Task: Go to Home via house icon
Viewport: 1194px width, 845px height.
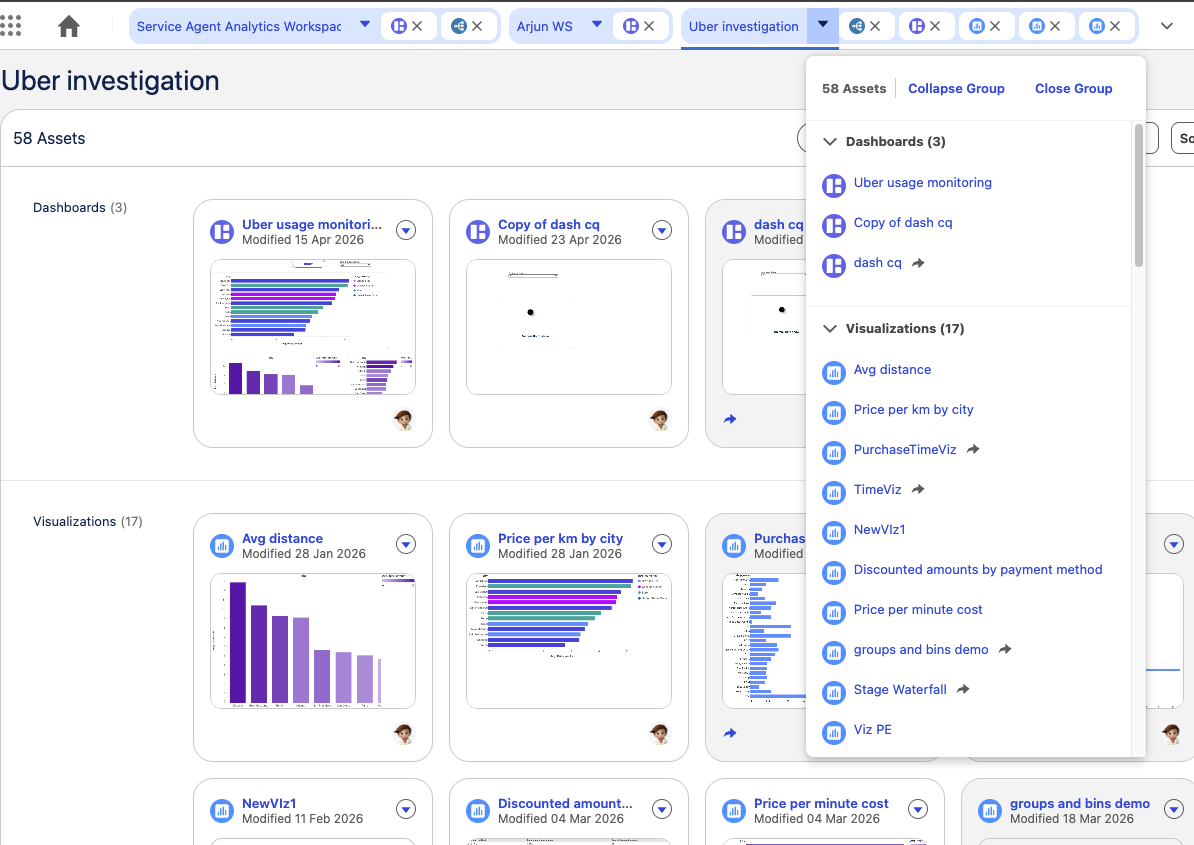Action: tap(69, 27)
